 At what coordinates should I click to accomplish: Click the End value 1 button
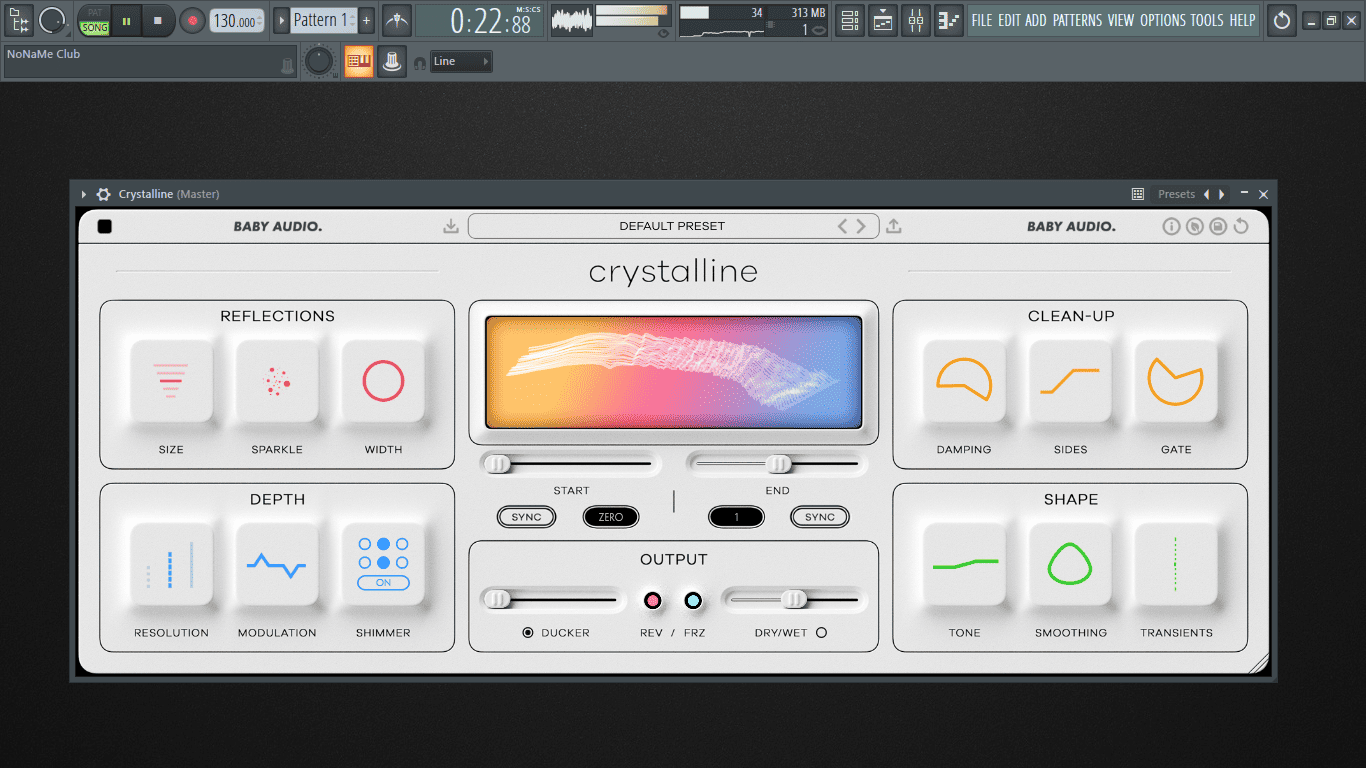(737, 517)
